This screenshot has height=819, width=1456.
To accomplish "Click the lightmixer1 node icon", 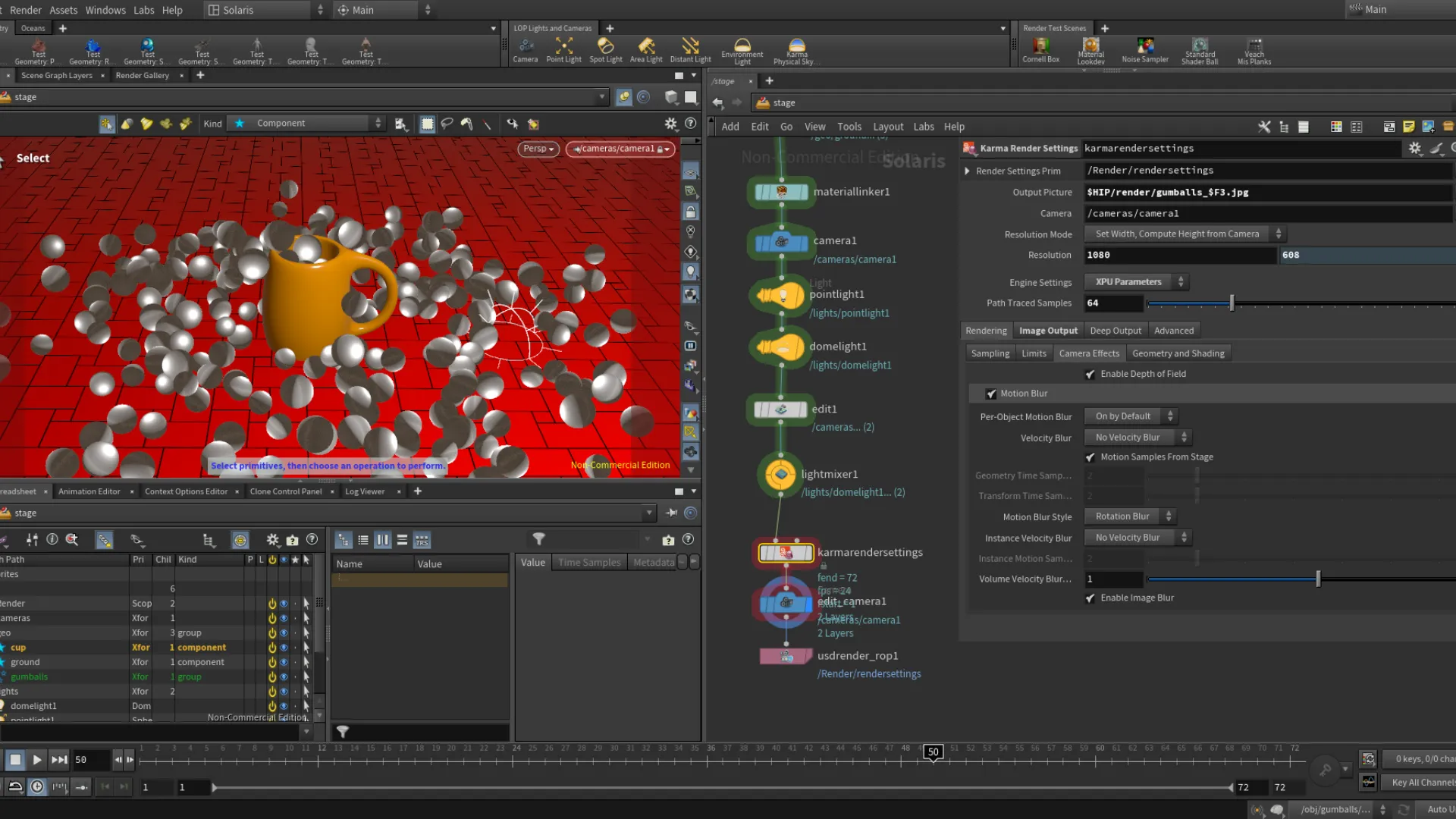I will click(780, 475).
